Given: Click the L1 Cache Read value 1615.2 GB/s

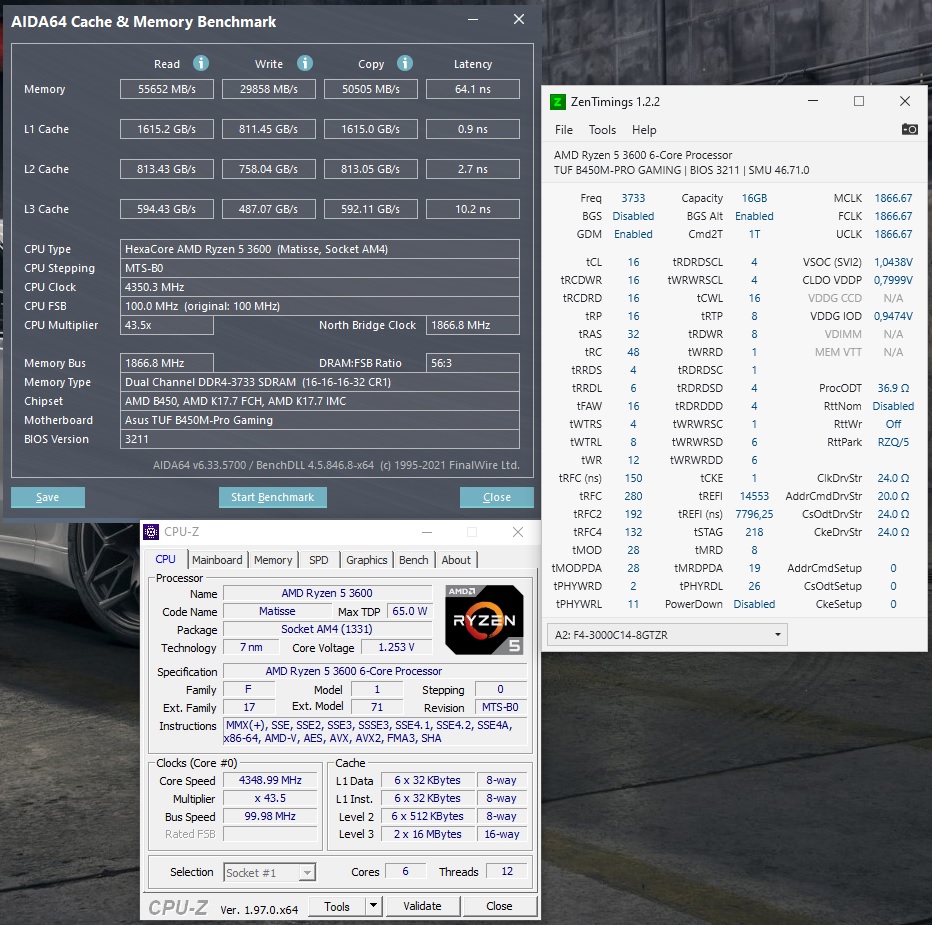Looking at the screenshot, I should coord(167,129).
